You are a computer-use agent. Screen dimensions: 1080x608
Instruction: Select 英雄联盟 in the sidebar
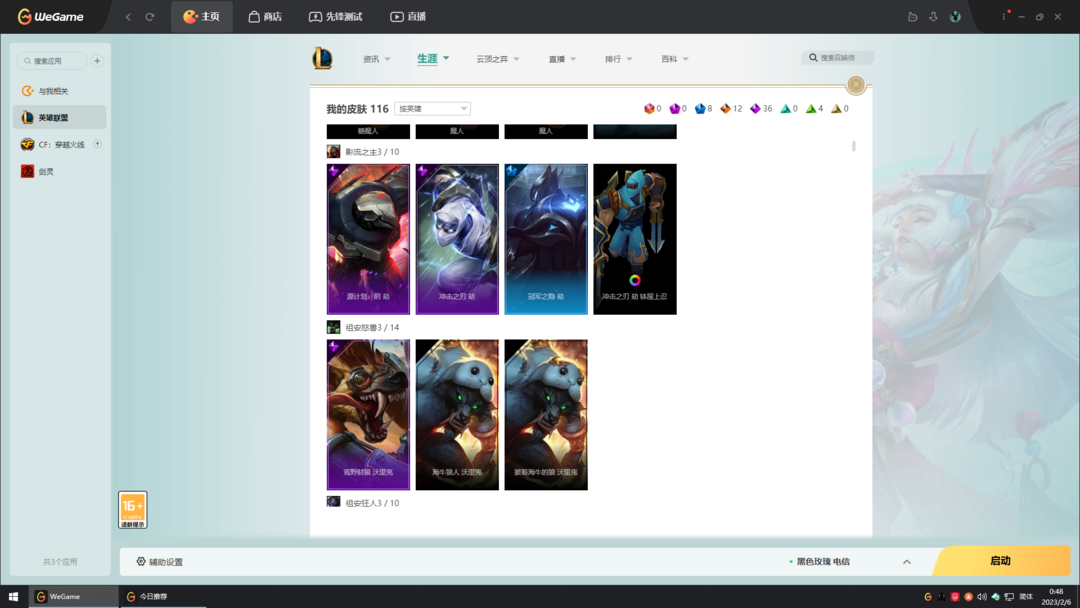pyautogui.click(x=60, y=118)
